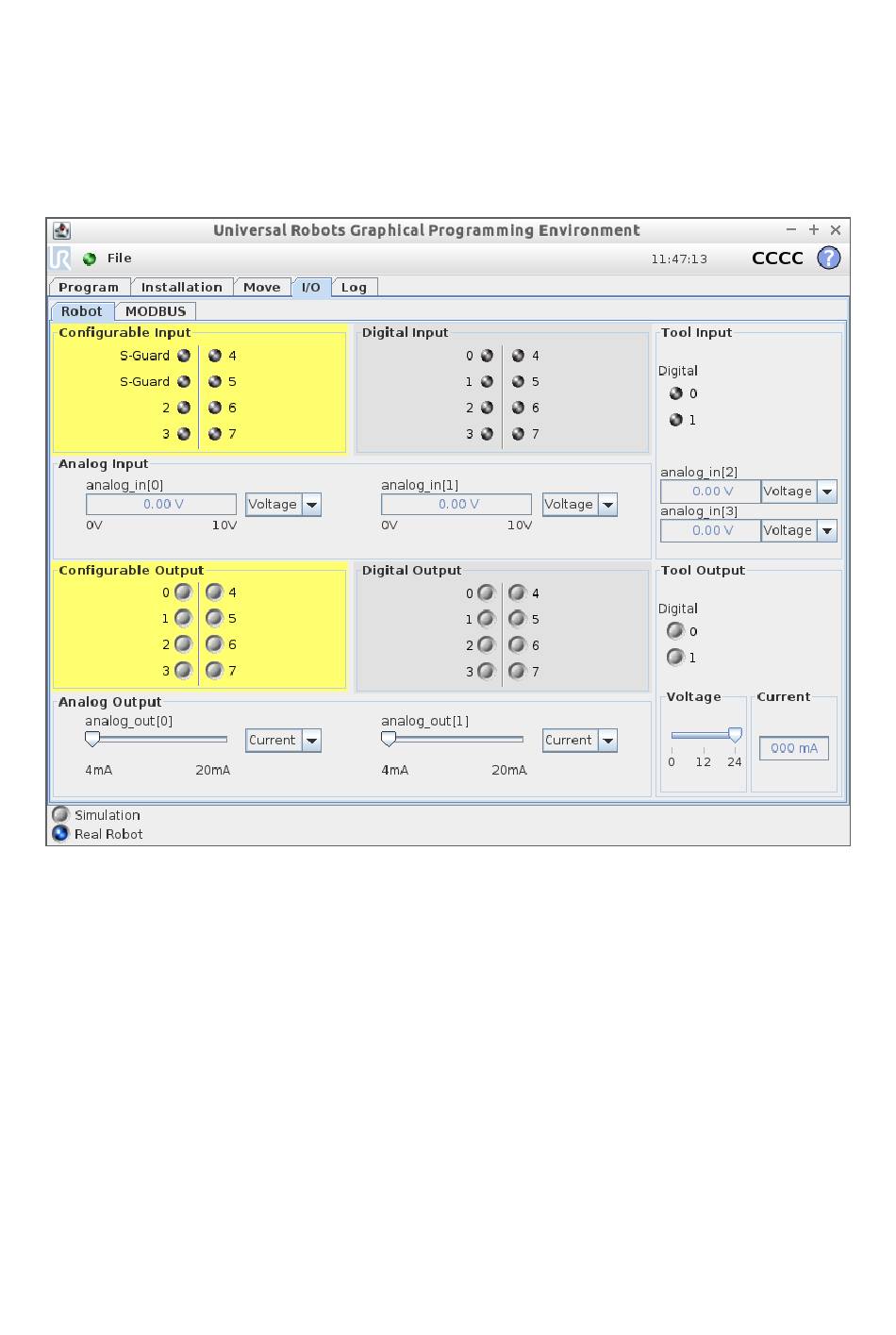The image size is (896, 1335).
Task: Click the Universal Robots UR logo icon
Action: pos(60,259)
